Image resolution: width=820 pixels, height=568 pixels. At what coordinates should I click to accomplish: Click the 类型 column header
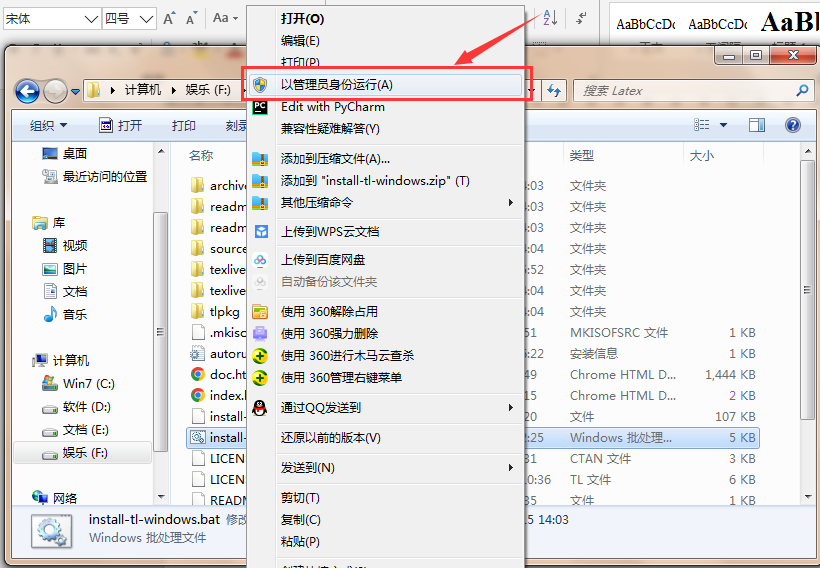(x=582, y=155)
